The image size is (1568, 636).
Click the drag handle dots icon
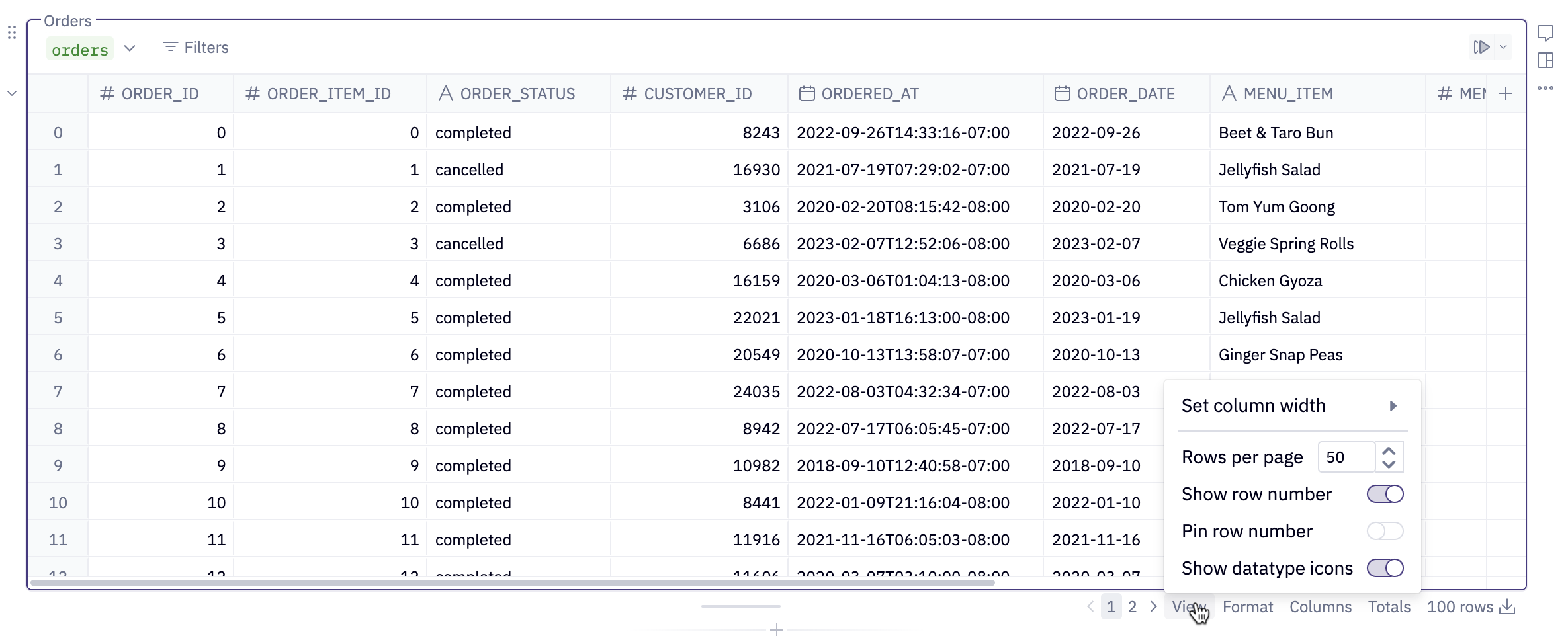(12, 32)
